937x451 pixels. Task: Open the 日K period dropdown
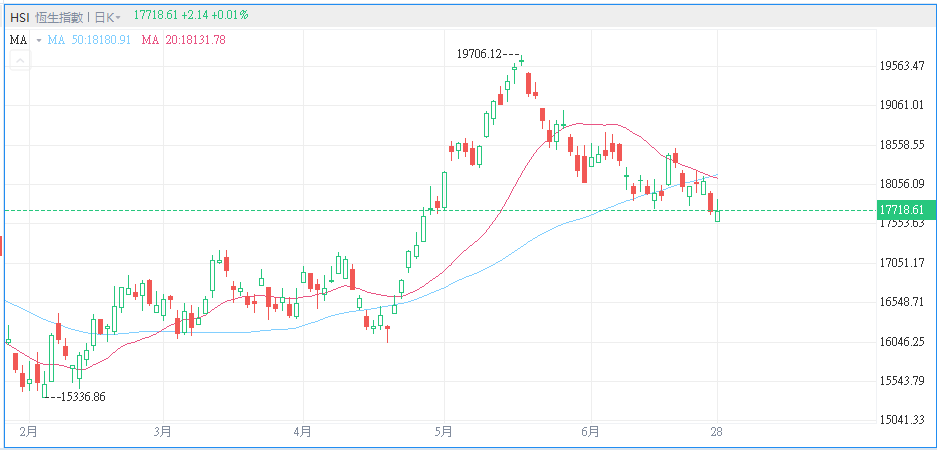click(107, 17)
